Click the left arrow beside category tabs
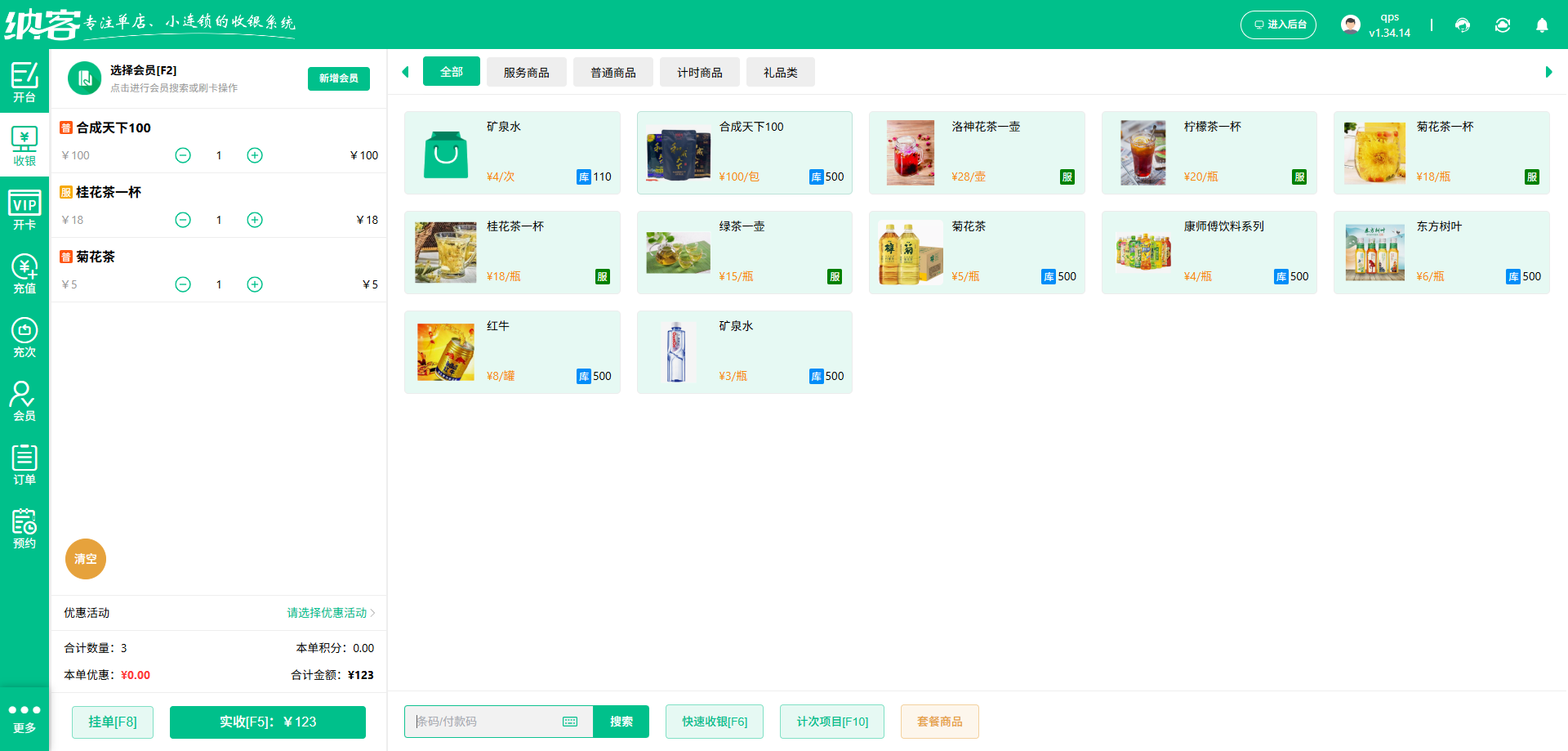This screenshot has width=1568, height=751. (405, 72)
